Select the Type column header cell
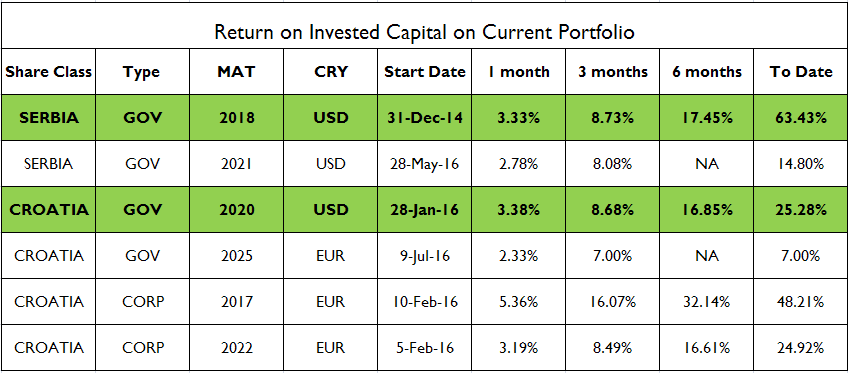 [x=142, y=71]
